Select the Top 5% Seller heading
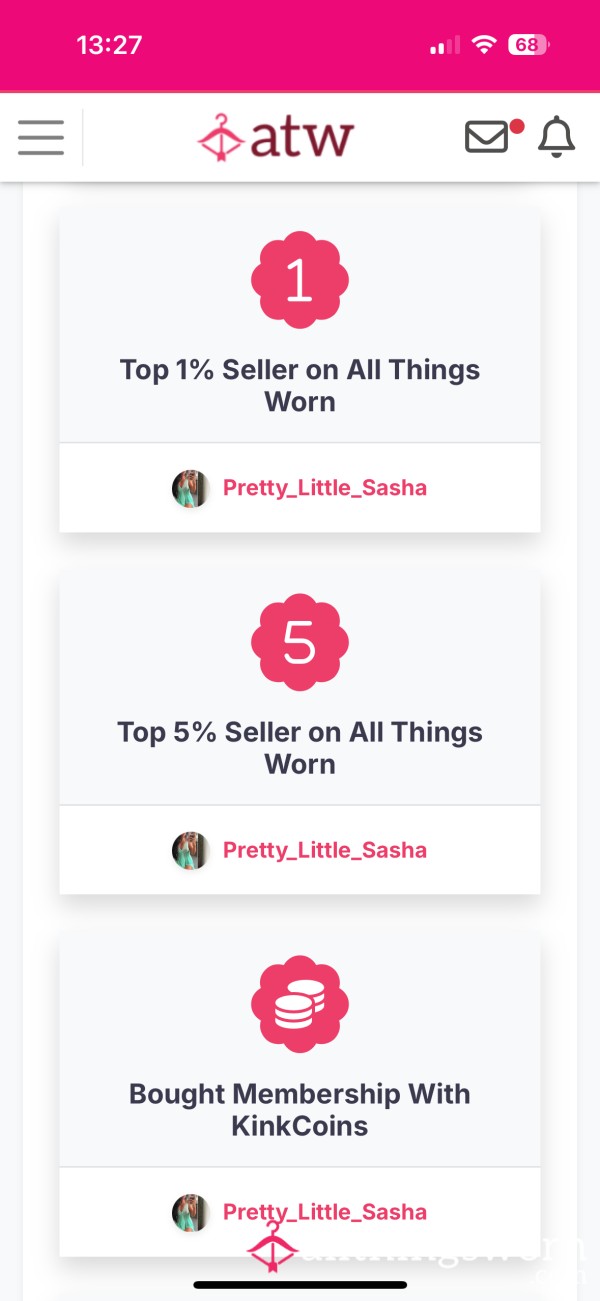Image resolution: width=600 pixels, height=1301 pixels. pyautogui.click(x=300, y=748)
